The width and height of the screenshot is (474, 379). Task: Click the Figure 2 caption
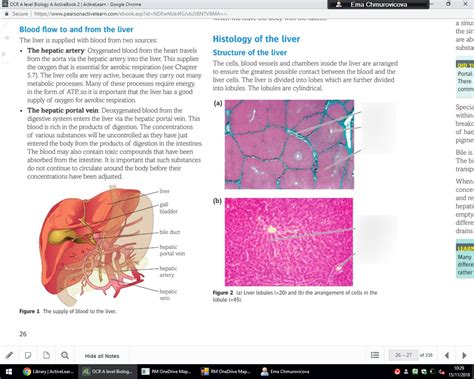click(x=295, y=296)
